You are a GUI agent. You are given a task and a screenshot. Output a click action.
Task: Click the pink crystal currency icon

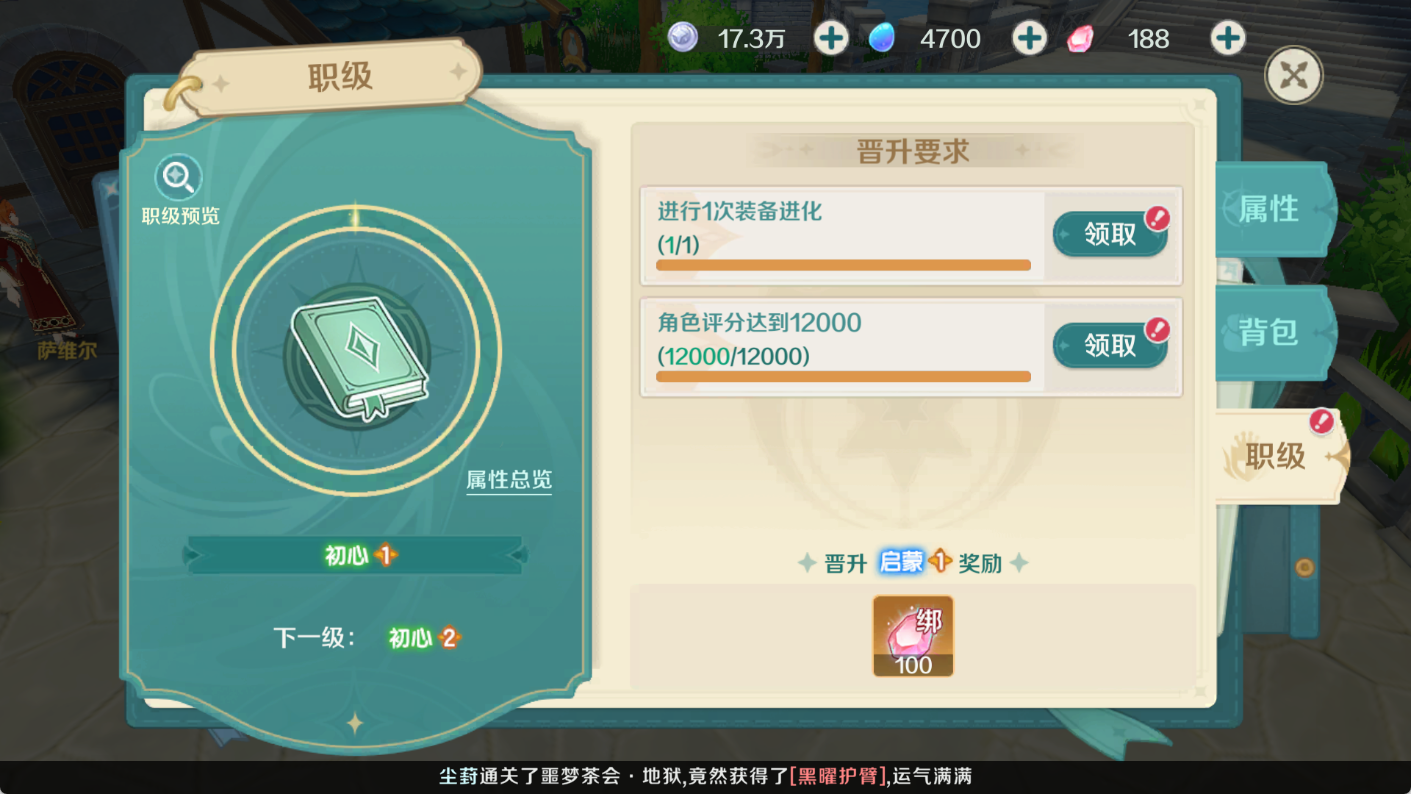point(1080,39)
